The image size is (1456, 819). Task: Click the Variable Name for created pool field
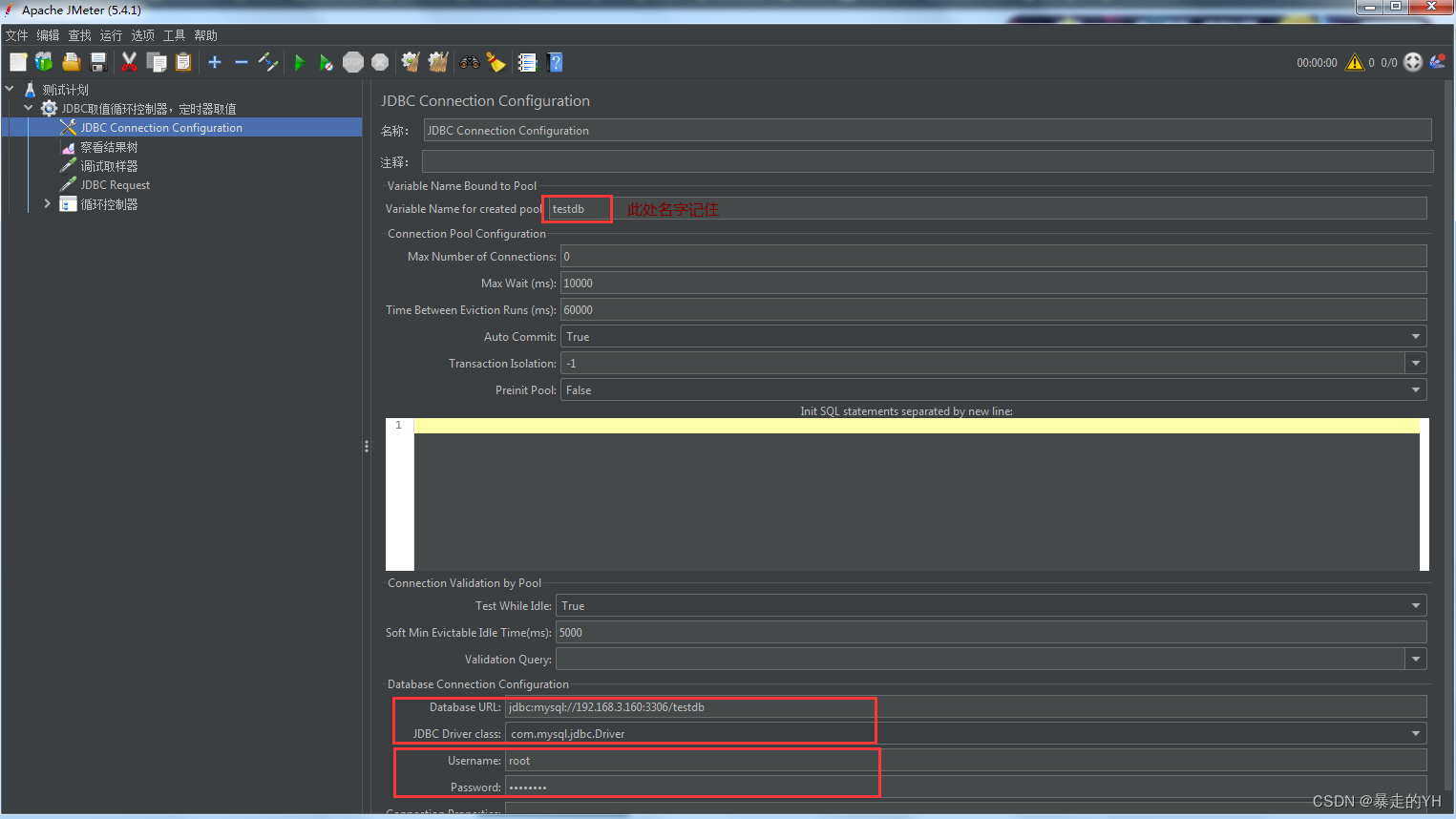[x=577, y=208]
